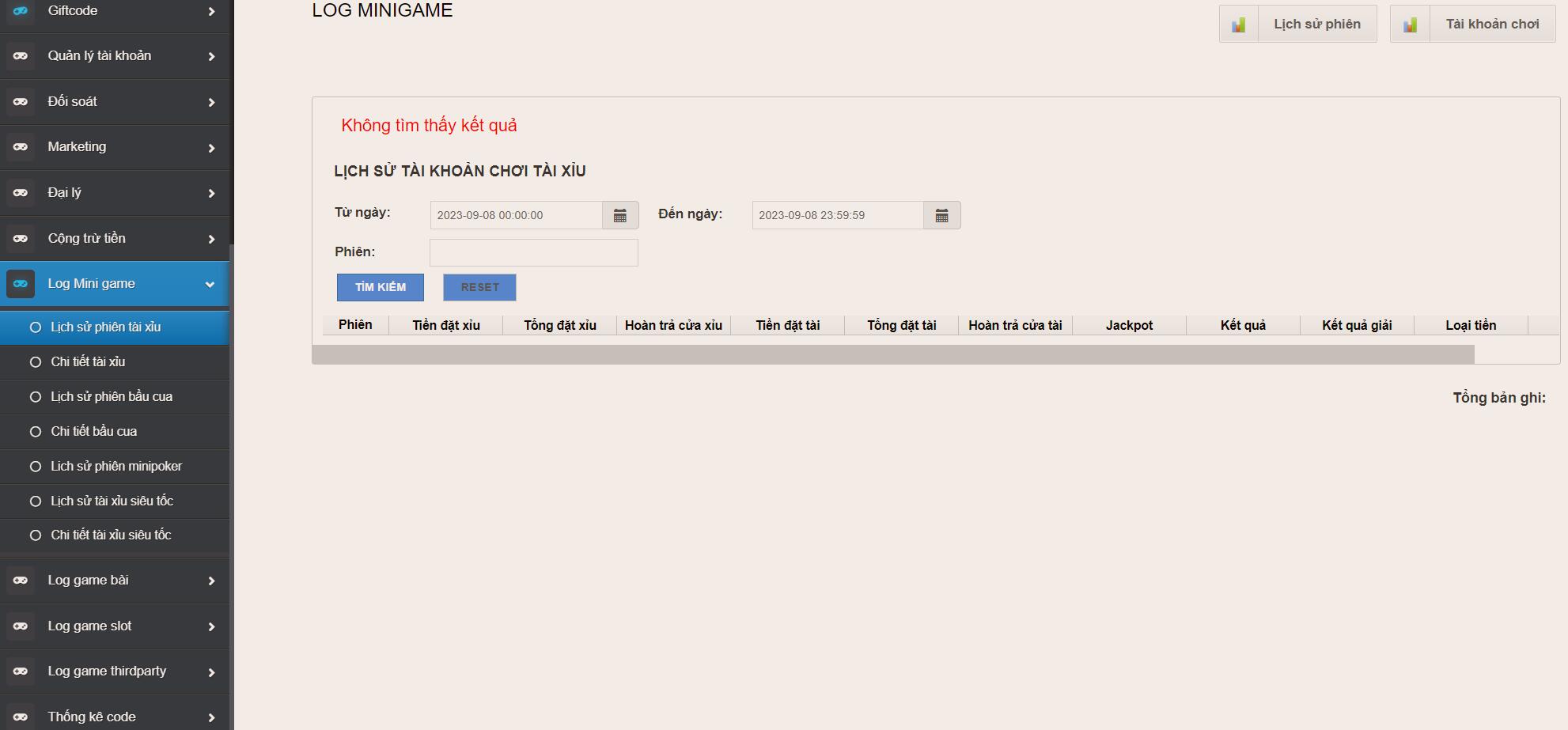This screenshot has width=1568, height=730.
Task: Click the gamepad icon next to Đại lý
Action: pos(21,193)
